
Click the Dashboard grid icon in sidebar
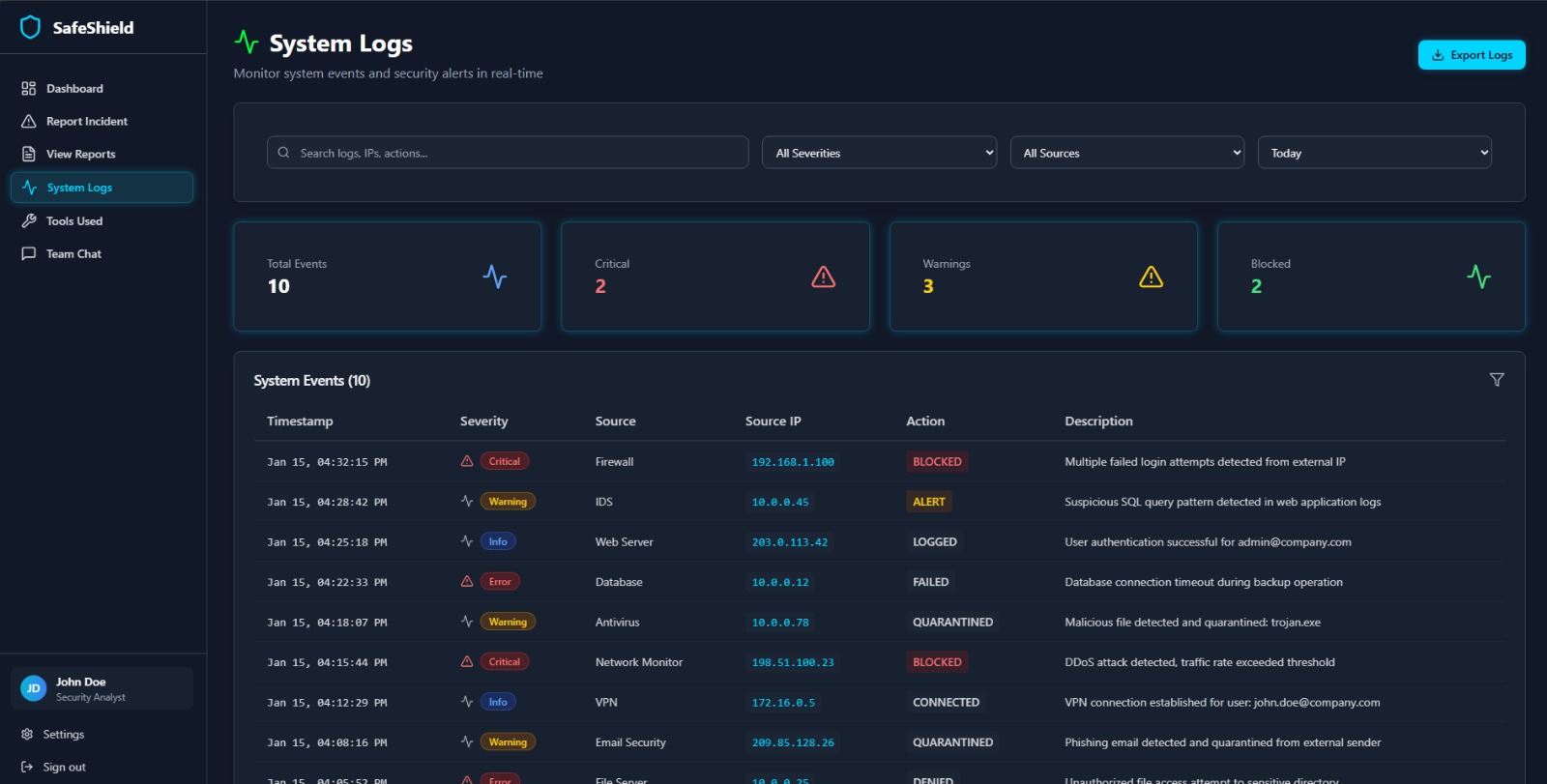coord(29,88)
